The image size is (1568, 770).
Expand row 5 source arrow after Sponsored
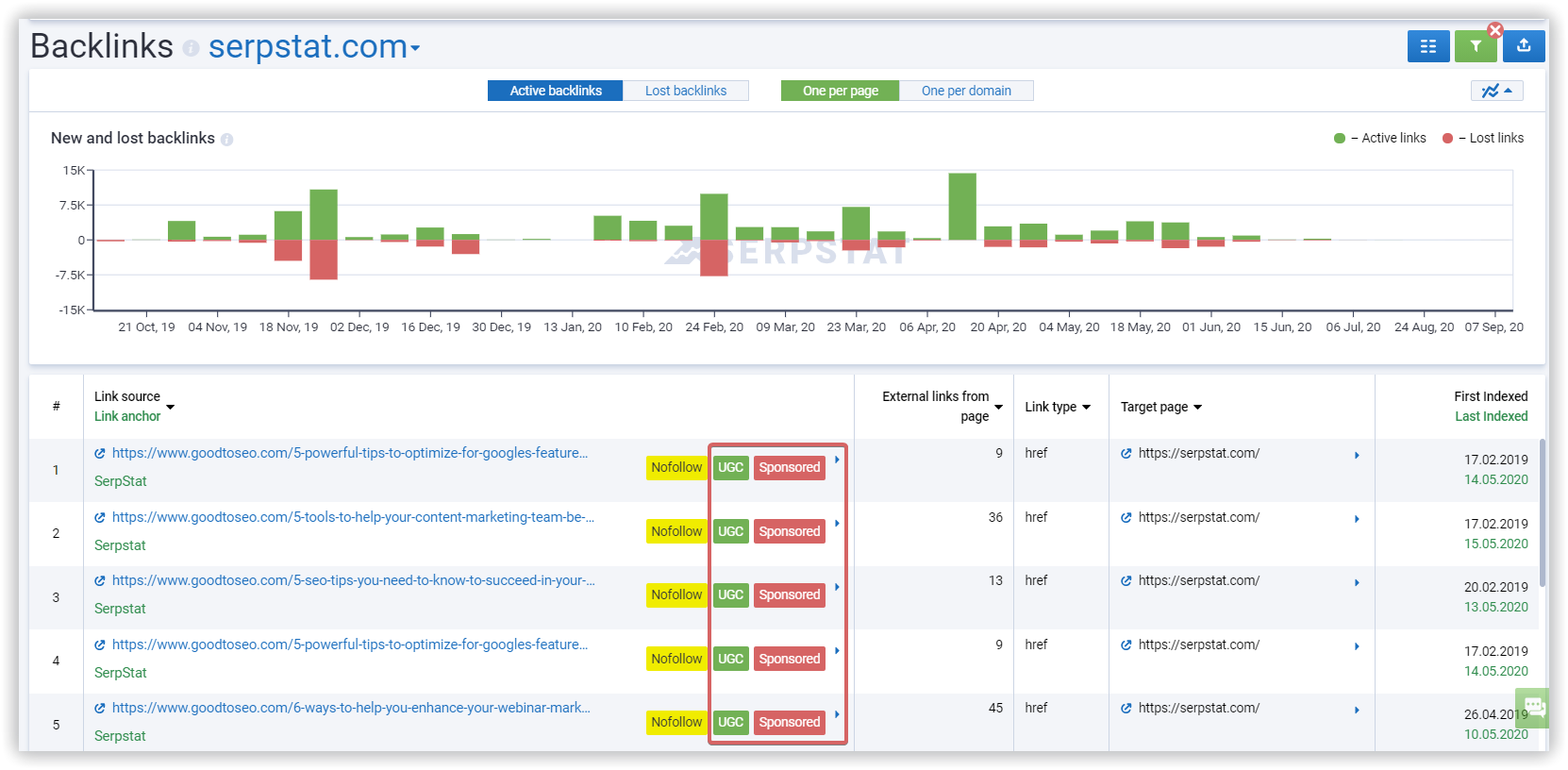pyautogui.click(x=837, y=714)
